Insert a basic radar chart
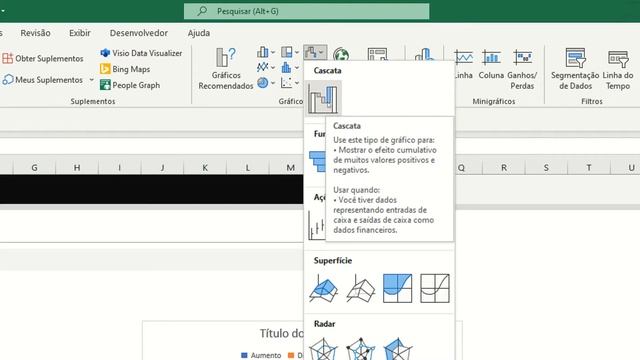Viewport: 640px width, 360px height. (323, 349)
